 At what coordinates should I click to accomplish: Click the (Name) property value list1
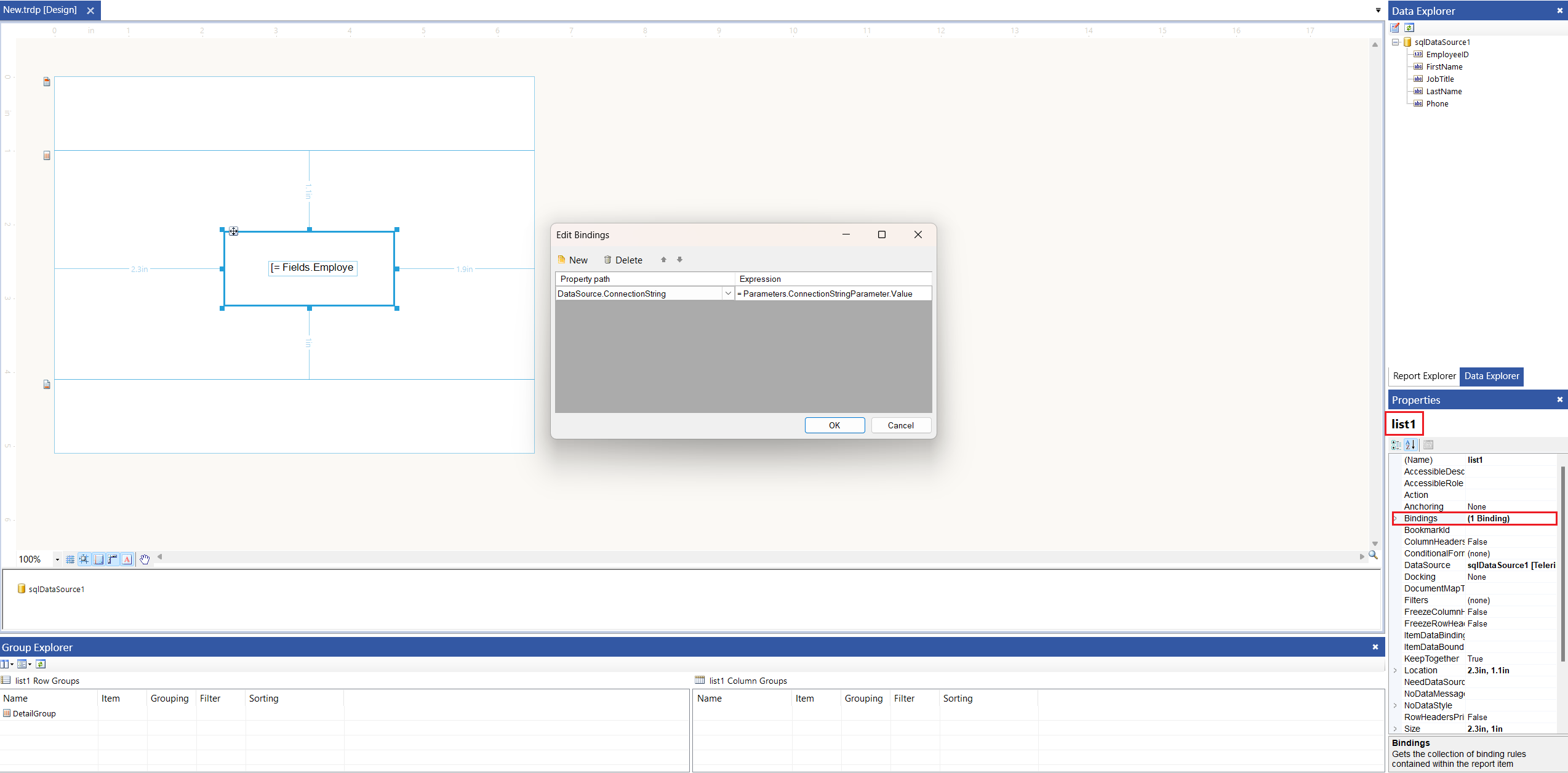(x=1511, y=460)
